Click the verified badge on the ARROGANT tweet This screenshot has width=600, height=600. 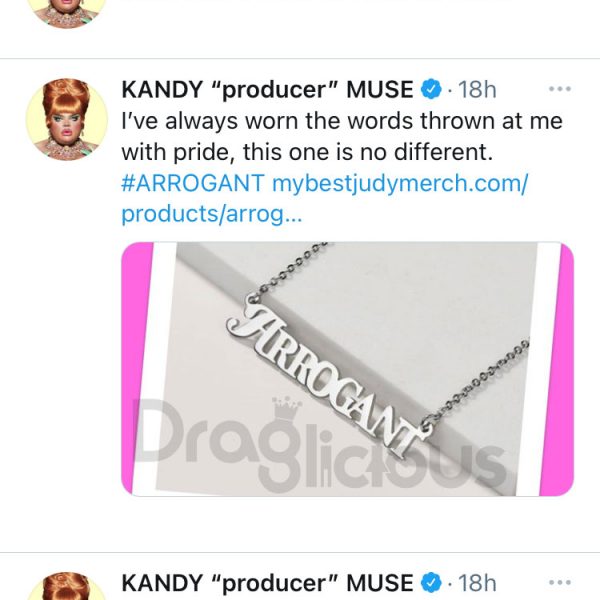click(431, 89)
